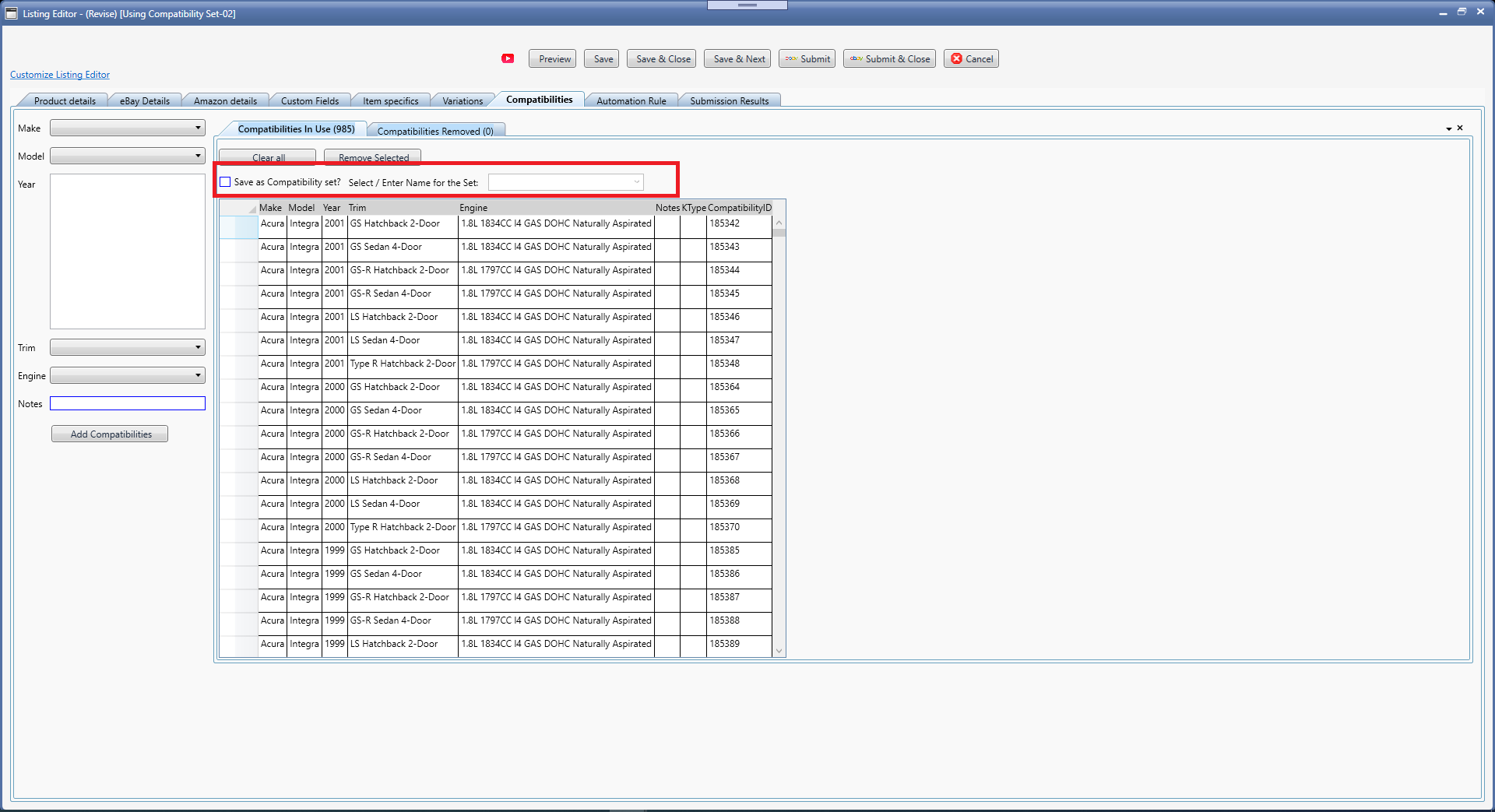Click the CompatibilityID column header
The width and height of the screenshot is (1495, 812).
click(740, 208)
